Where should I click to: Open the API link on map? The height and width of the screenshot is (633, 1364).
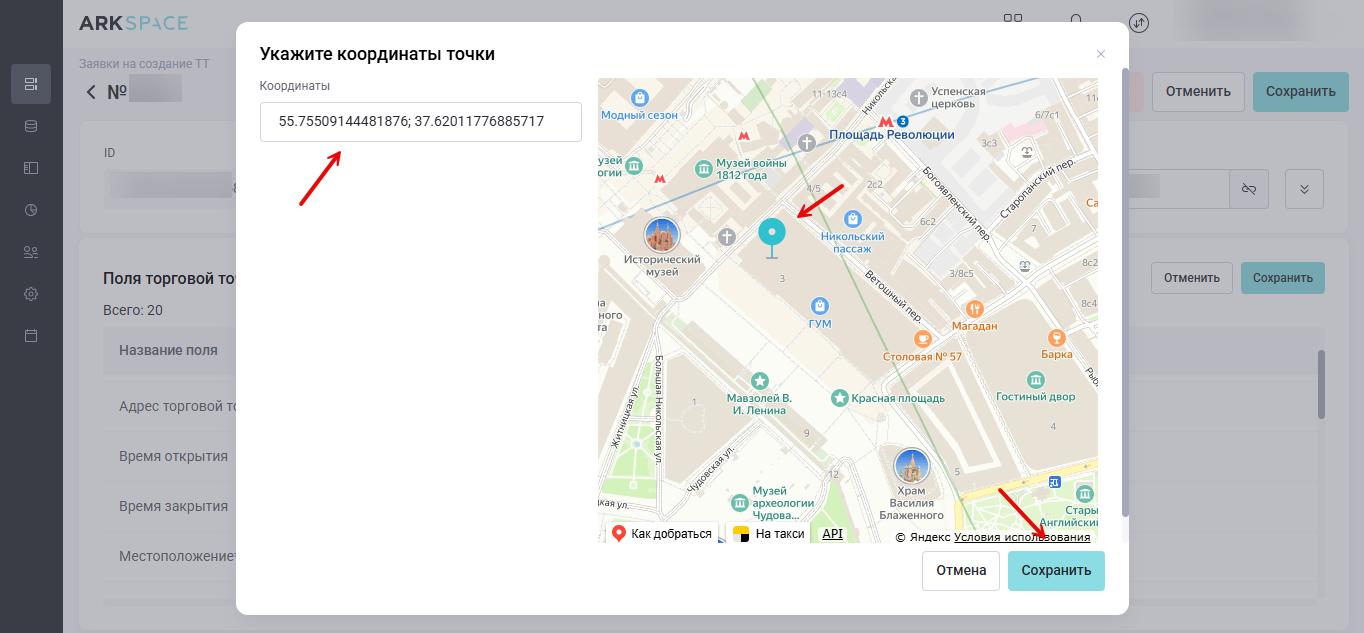click(832, 534)
